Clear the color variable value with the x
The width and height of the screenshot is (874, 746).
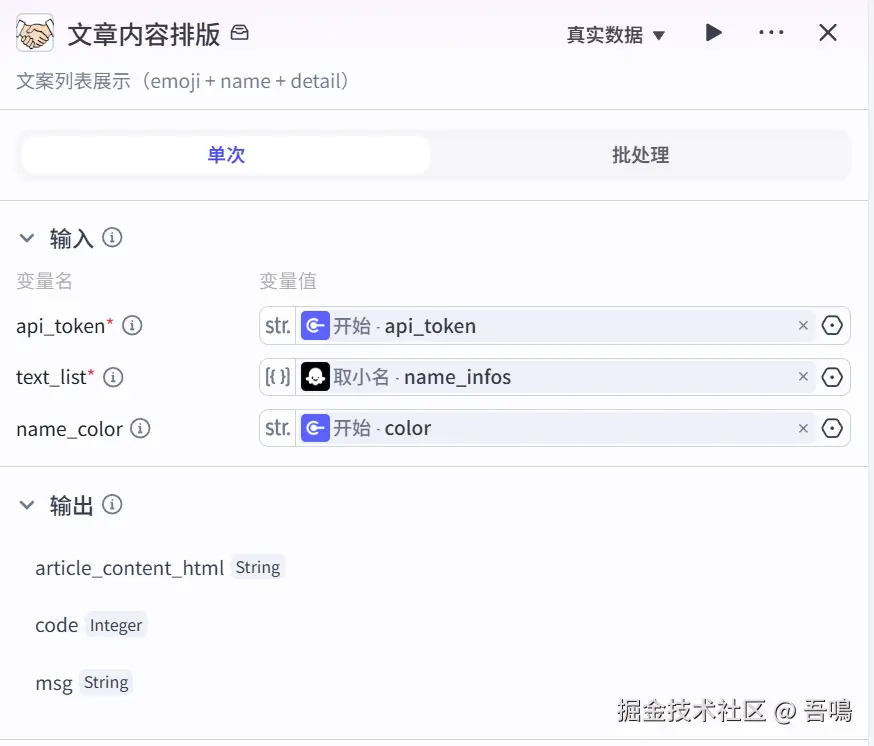click(x=803, y=429)
